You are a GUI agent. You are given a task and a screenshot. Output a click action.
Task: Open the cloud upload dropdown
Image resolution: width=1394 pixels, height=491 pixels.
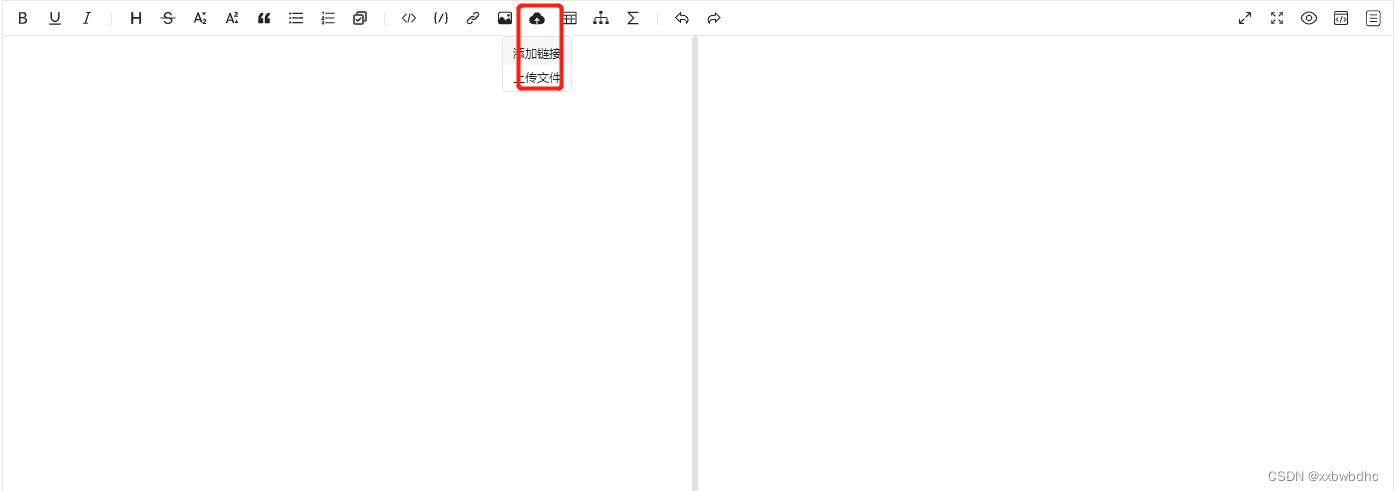pyautogui.click(x=537, y=18)
